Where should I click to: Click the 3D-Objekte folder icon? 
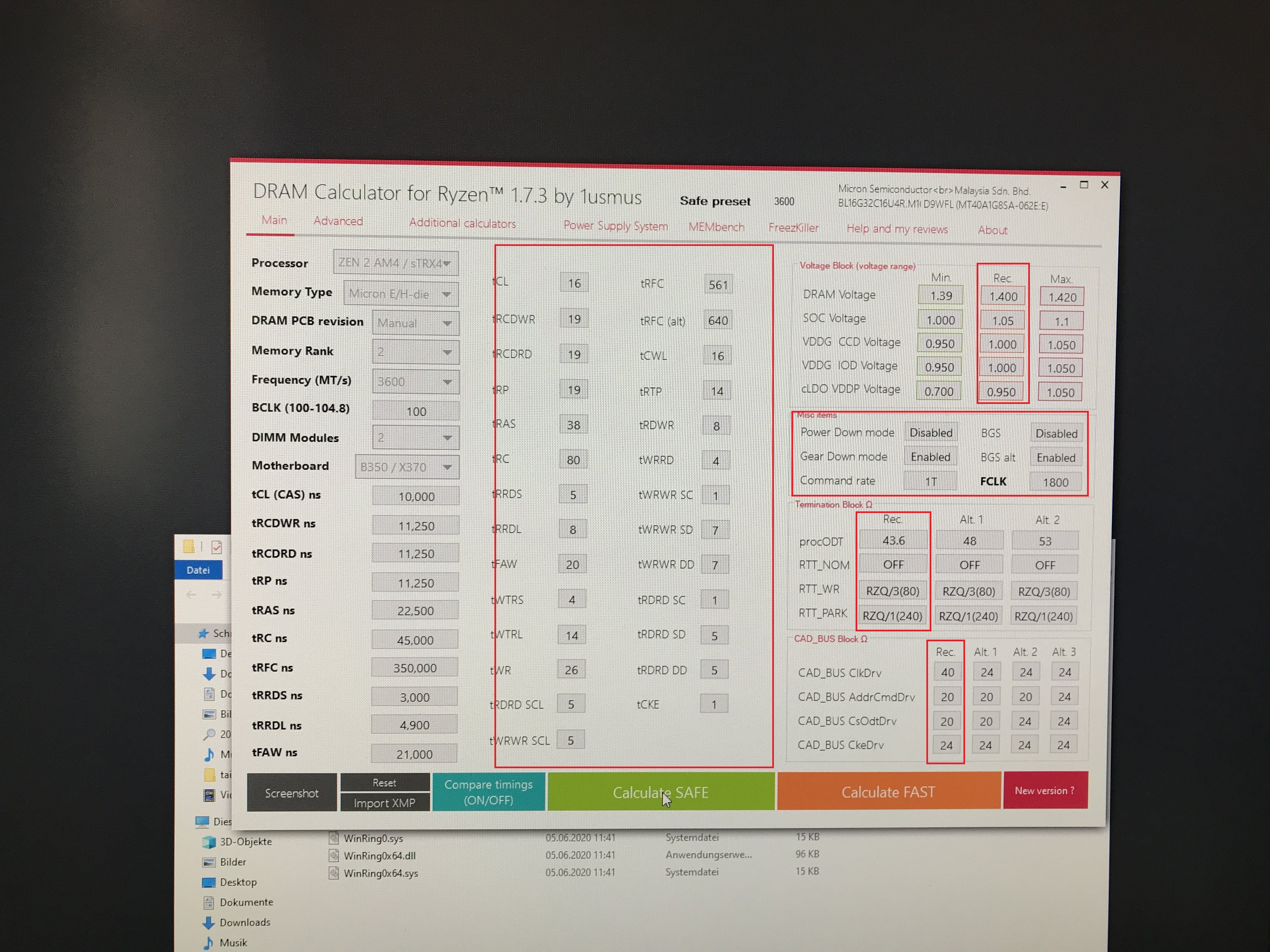208,842
